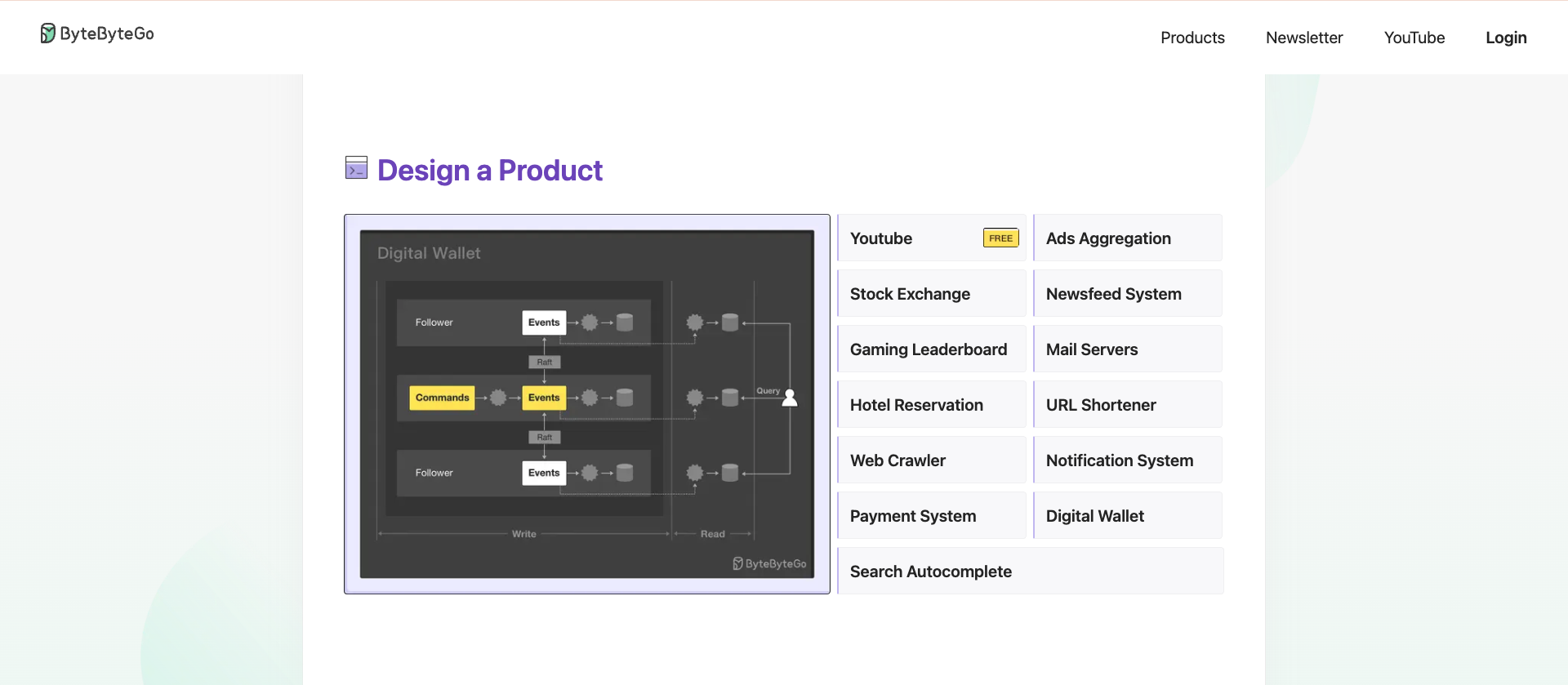Click the Design a Product heading
The width and height of the screenshot is (1568, 685).
(x=489, y=170)
